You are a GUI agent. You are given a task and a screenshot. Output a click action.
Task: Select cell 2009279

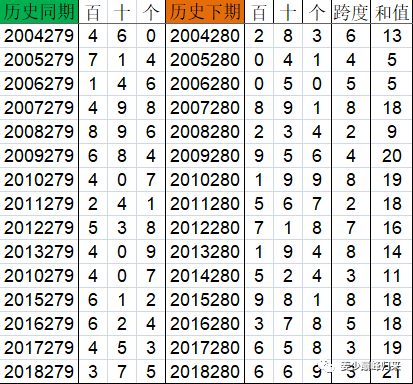click(x=39, y=156)
